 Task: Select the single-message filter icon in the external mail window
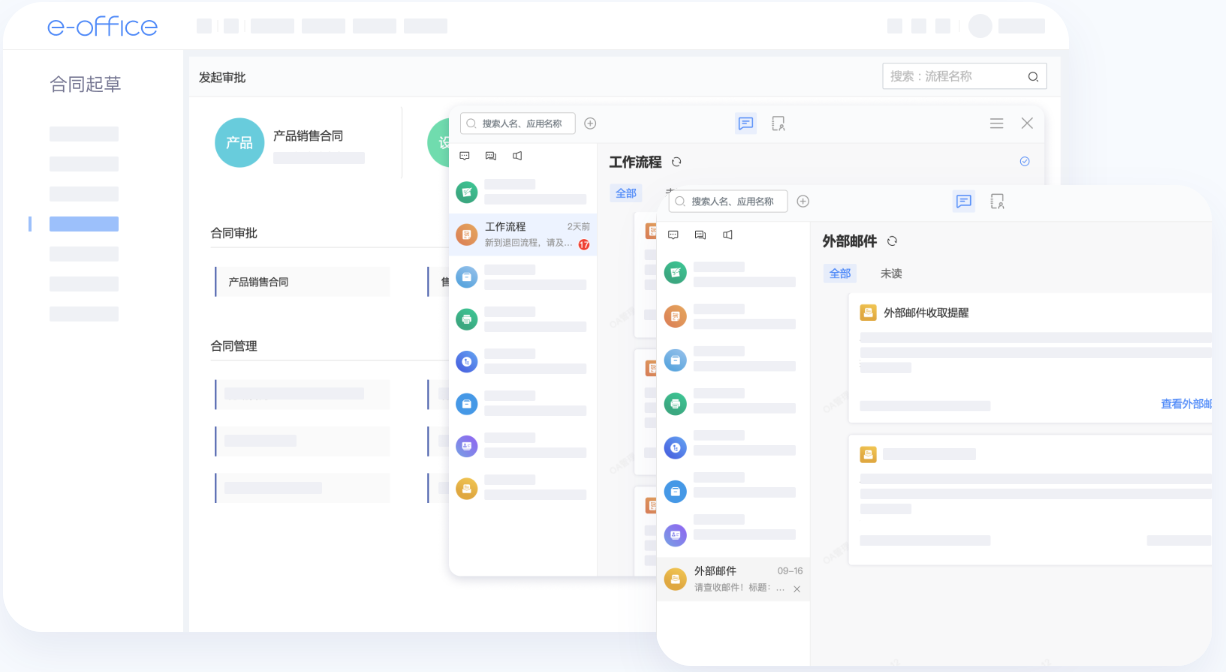click(673, 234)
